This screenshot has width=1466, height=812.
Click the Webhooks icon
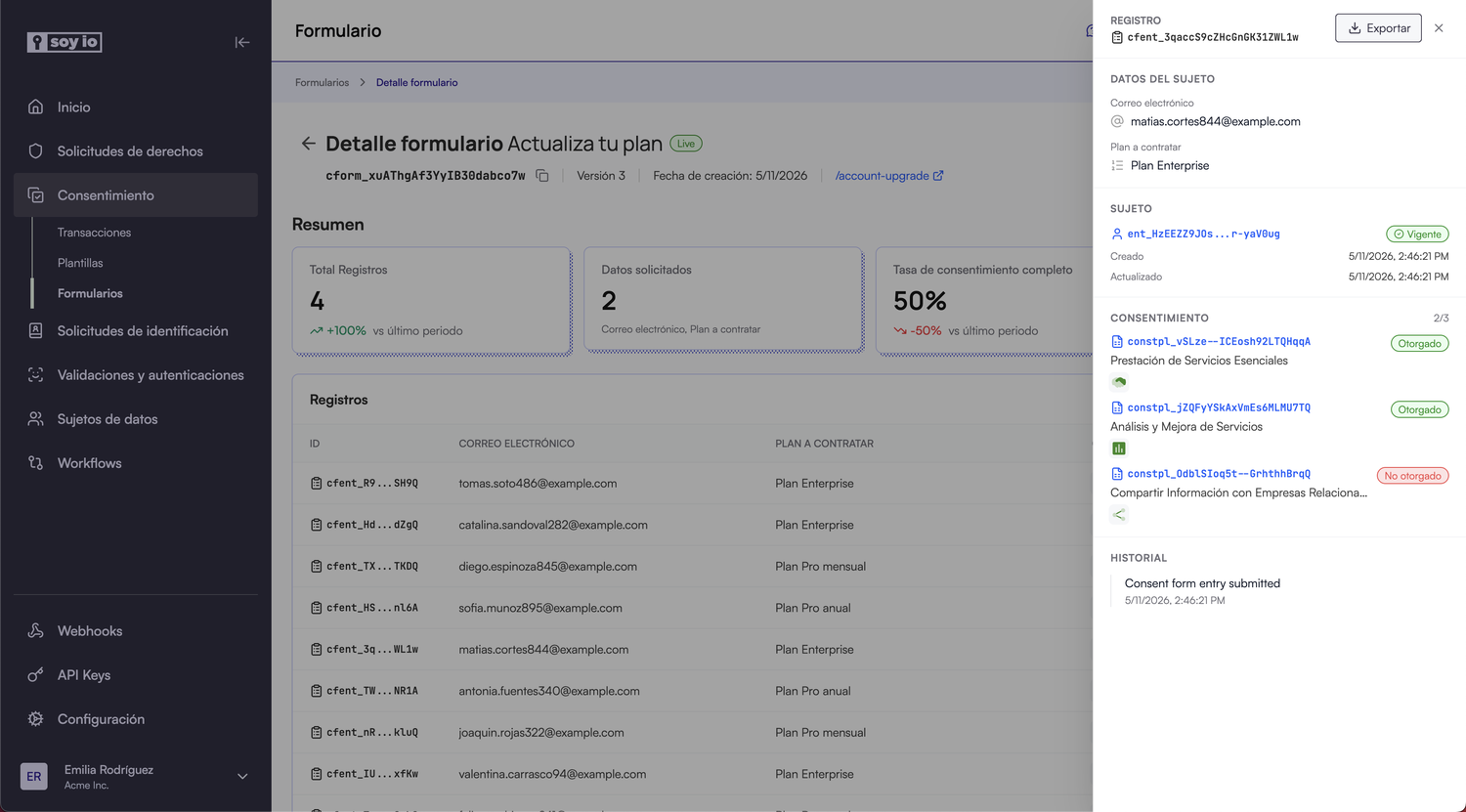coord(36,630)
